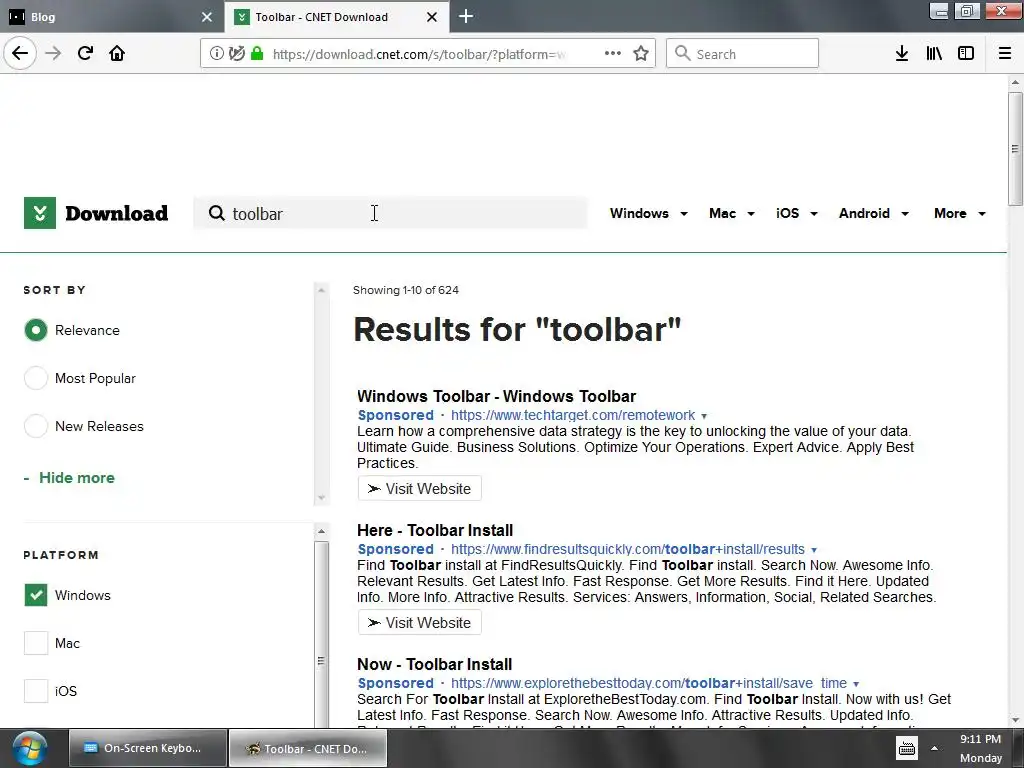Click the page vertical scrollbar thumb
This screenshot has width=1024, height=768.
pos(1014,149)
